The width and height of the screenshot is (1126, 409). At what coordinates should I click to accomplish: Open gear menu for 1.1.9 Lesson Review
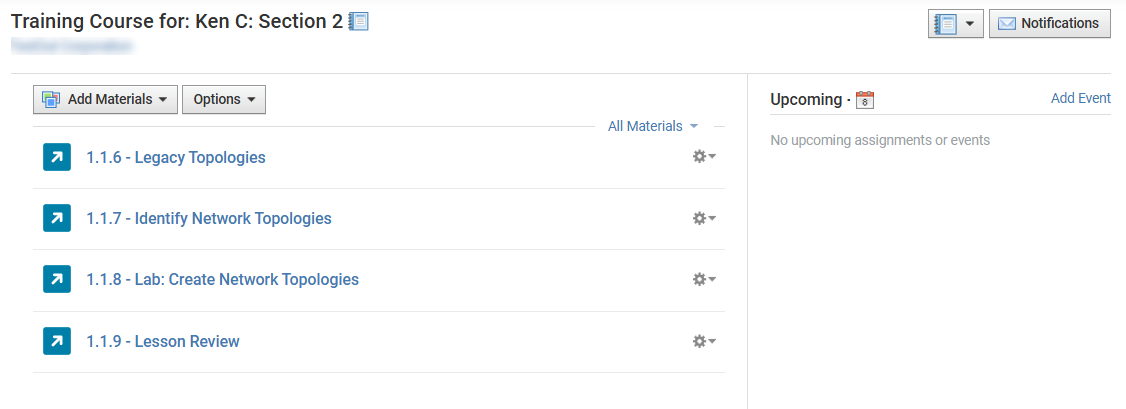tap(704, 342)
